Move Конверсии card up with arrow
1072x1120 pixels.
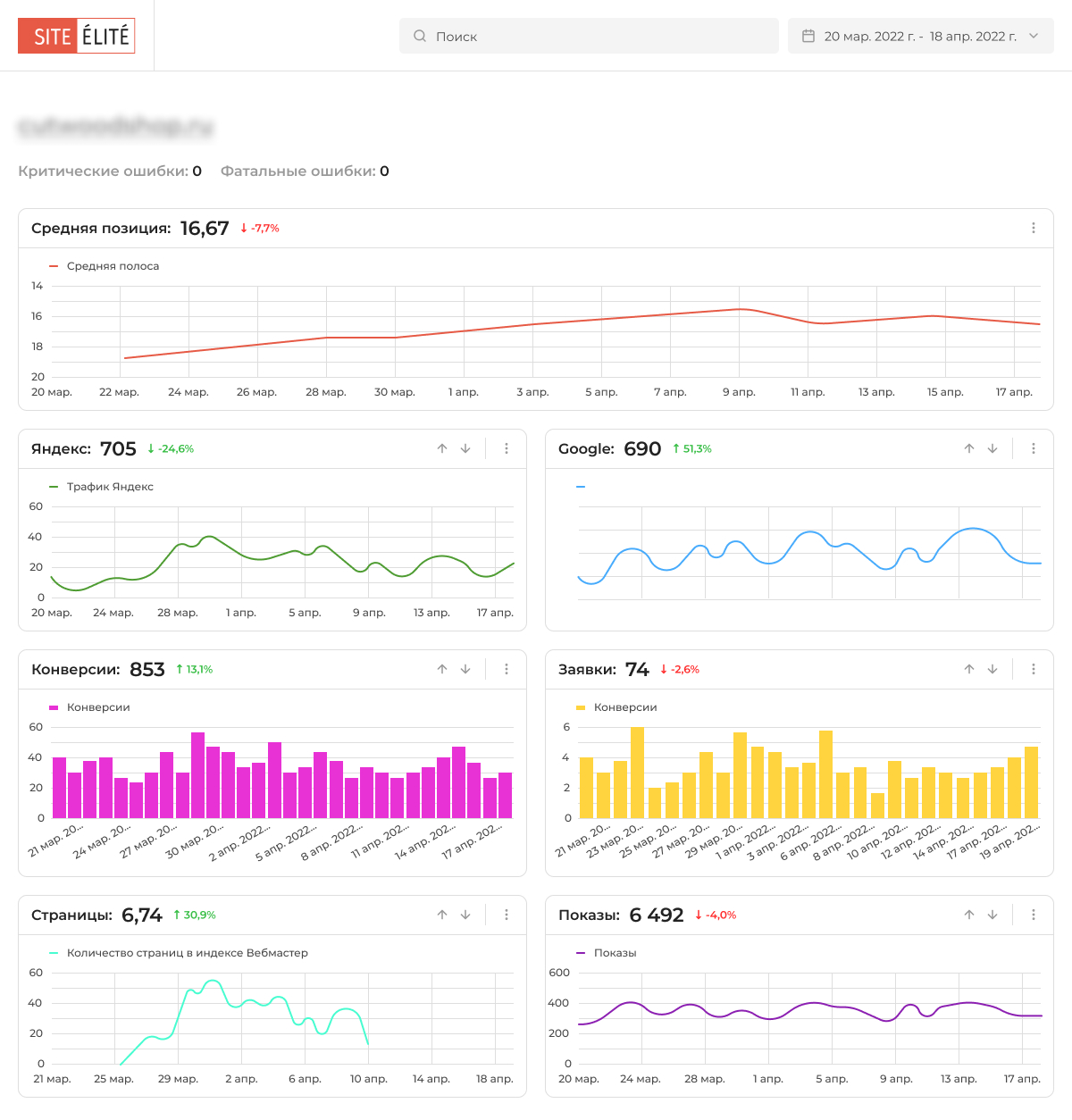pos(442,669)
